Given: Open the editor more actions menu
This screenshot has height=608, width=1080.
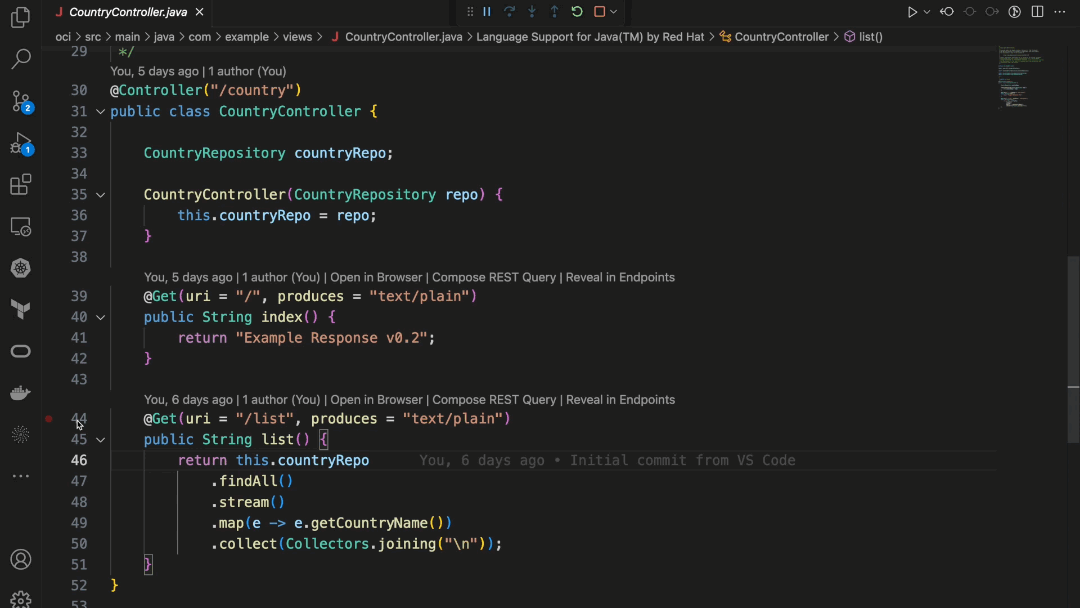Looking at the screenshot, I should [1060, 11].
